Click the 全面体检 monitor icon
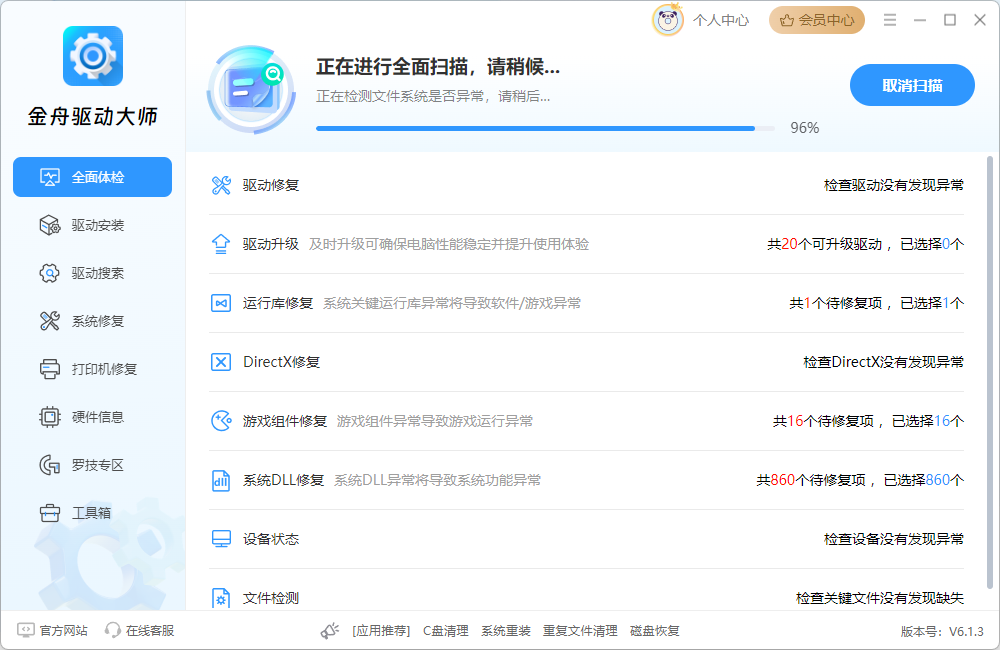This screenshot has width=1000, height=650. [x=50, y=177]
